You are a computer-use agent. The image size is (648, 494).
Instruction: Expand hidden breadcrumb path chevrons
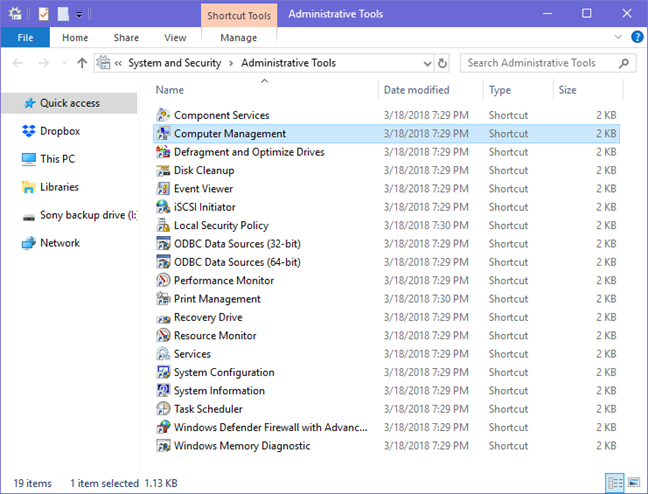pos(118,63)
